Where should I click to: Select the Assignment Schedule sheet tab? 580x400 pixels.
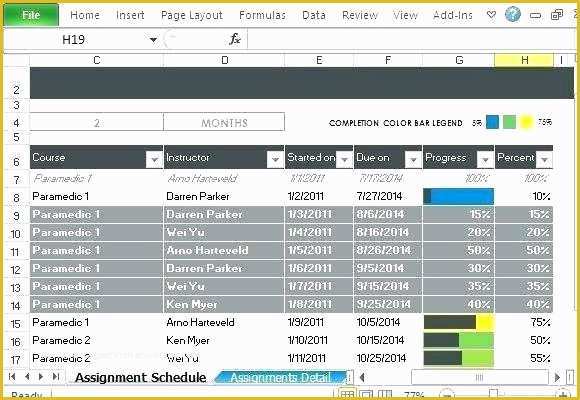pos(141,377)
